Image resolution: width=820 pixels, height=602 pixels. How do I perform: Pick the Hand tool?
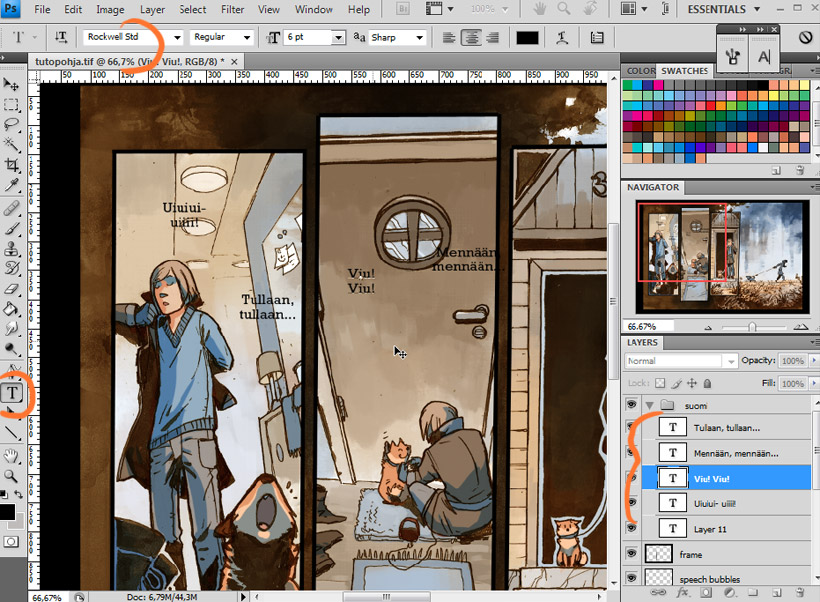click(12, 456)
